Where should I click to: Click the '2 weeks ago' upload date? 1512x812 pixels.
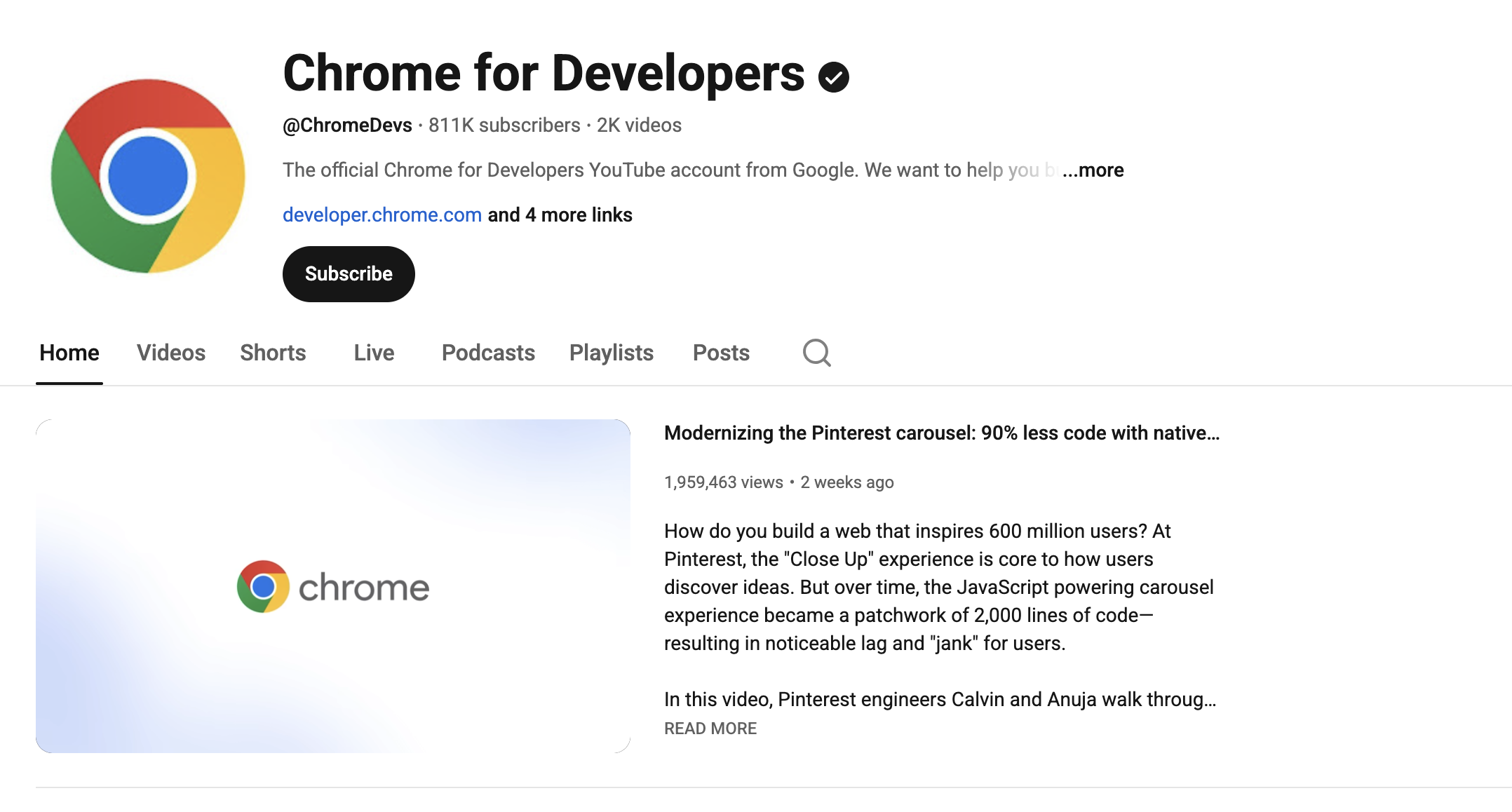(x=847, y=482)
